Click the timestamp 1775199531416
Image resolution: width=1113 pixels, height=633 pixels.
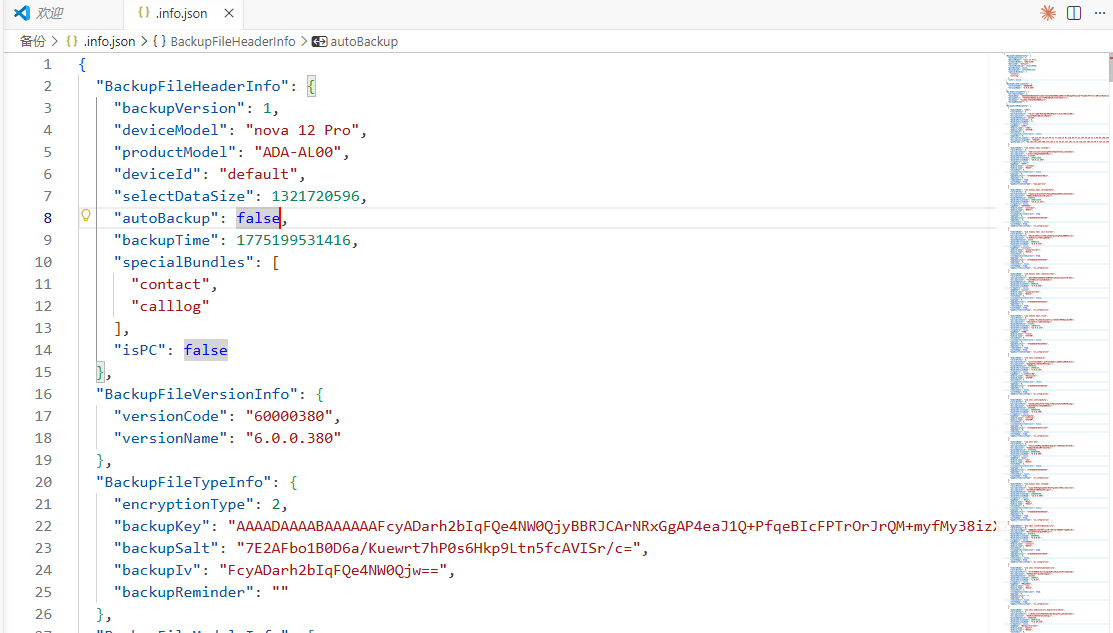294,240
